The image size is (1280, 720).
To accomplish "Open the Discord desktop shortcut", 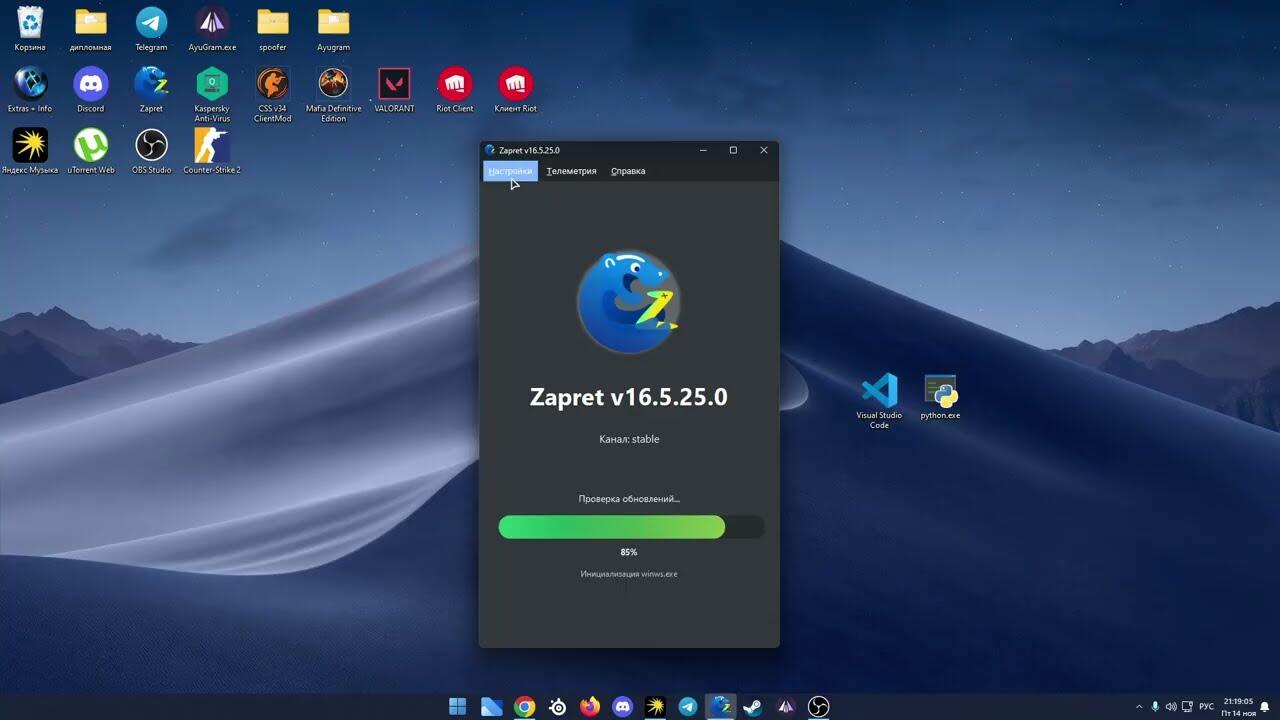I will pyautogui.click(x=91, y=84).
